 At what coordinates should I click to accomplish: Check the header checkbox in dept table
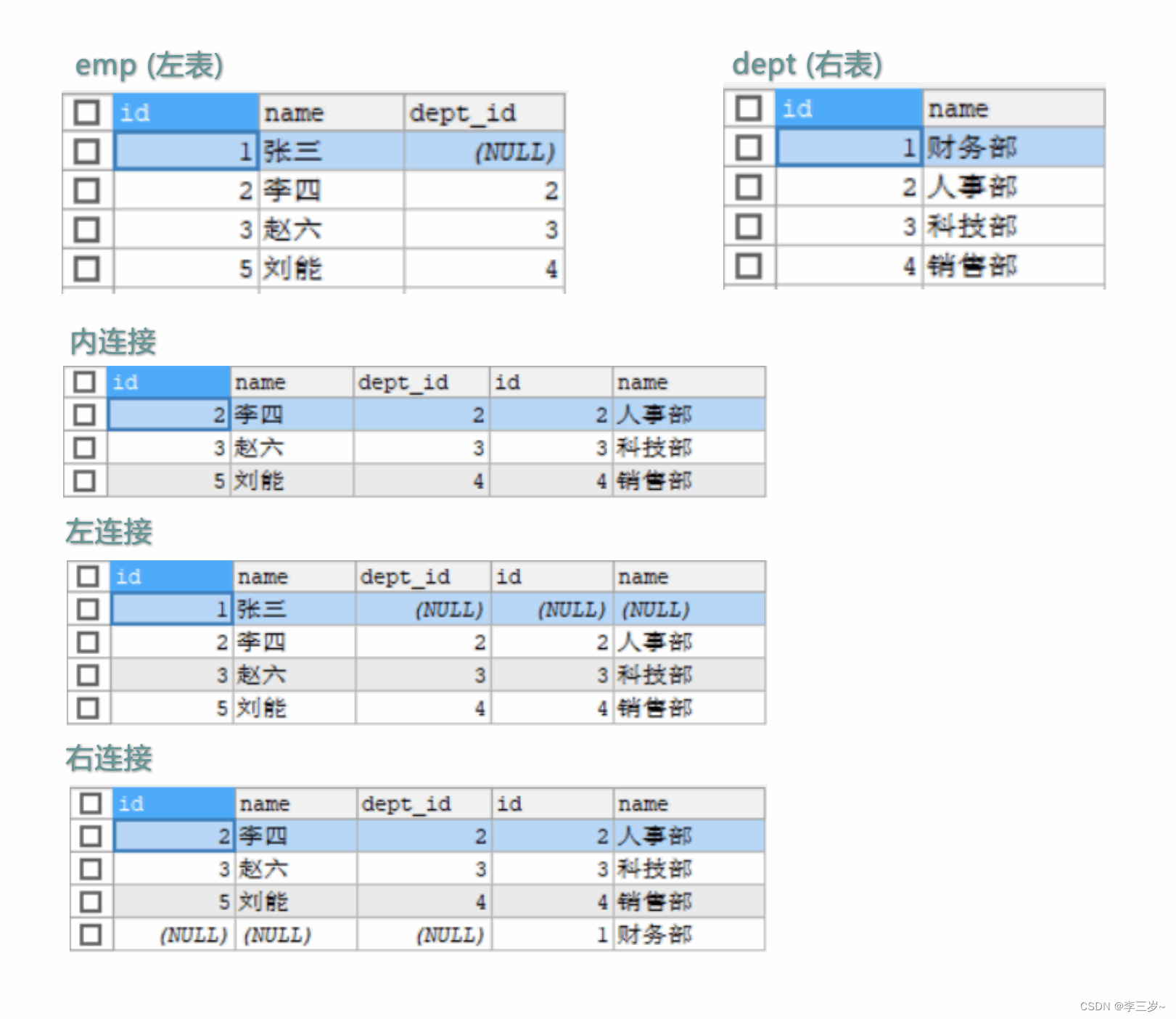pos(749,109)
